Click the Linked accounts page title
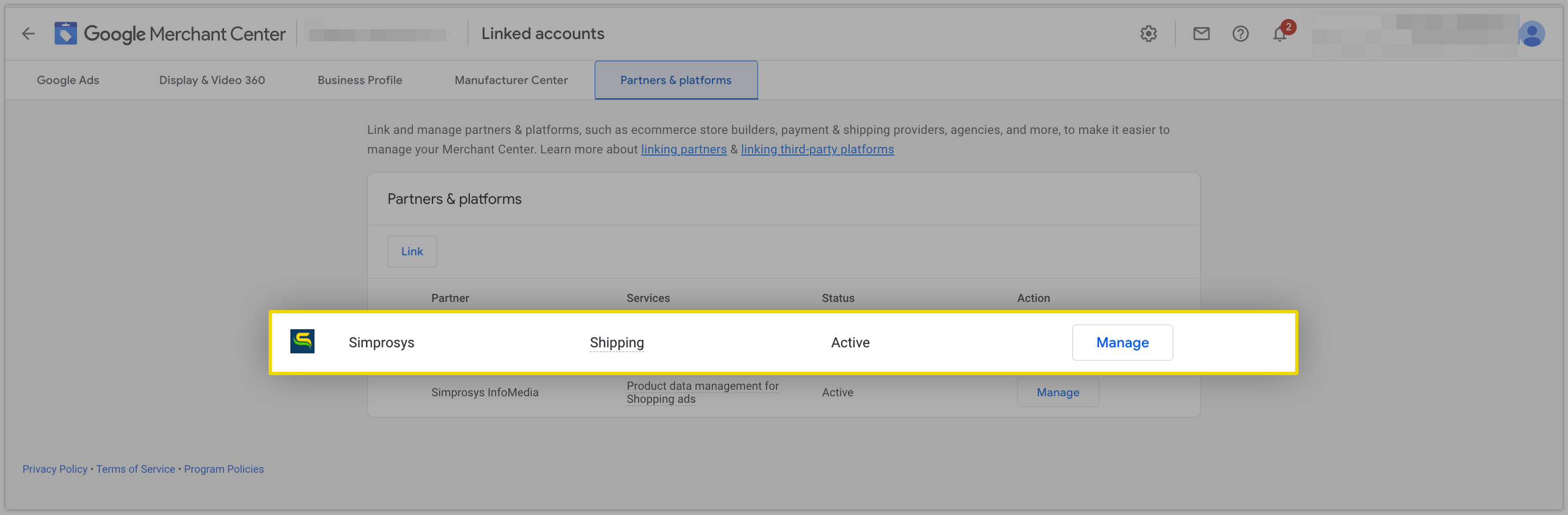The image size is (1568, 515). click(x=543, y=34)
